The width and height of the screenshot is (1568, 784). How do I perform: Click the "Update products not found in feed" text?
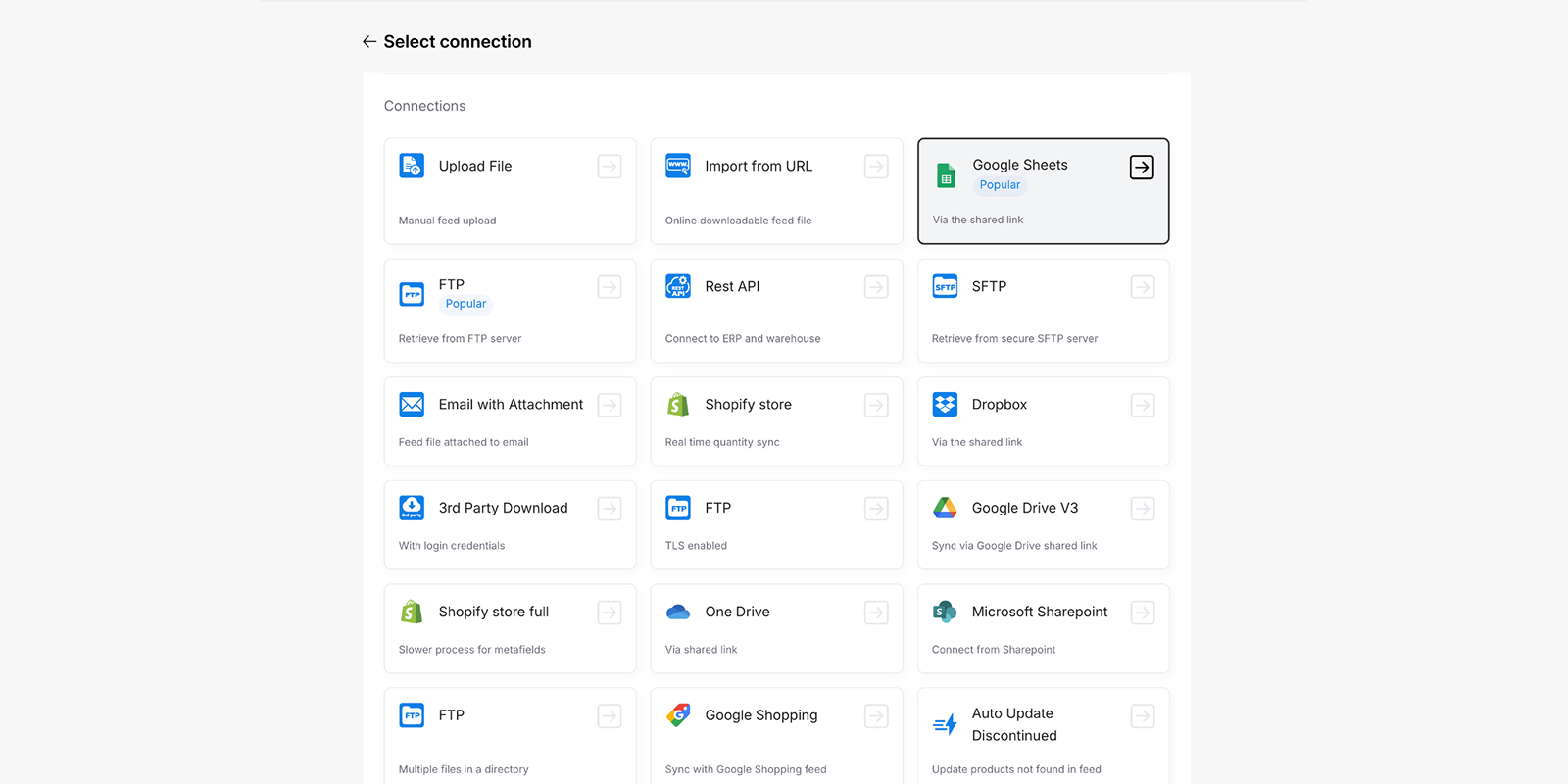pyautogui.click(x=1016, y=770)
